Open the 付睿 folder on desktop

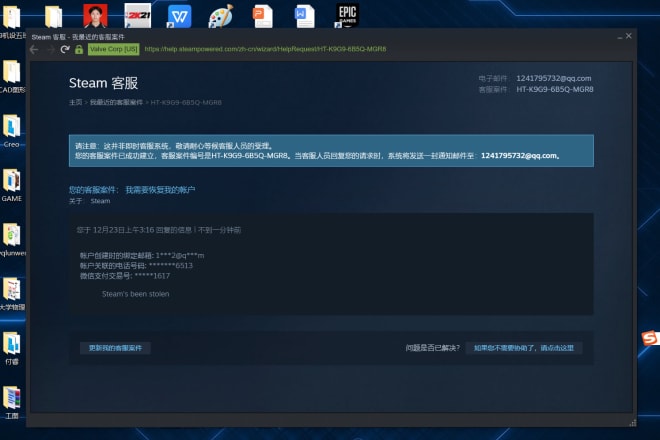click(x=11, y=348)
